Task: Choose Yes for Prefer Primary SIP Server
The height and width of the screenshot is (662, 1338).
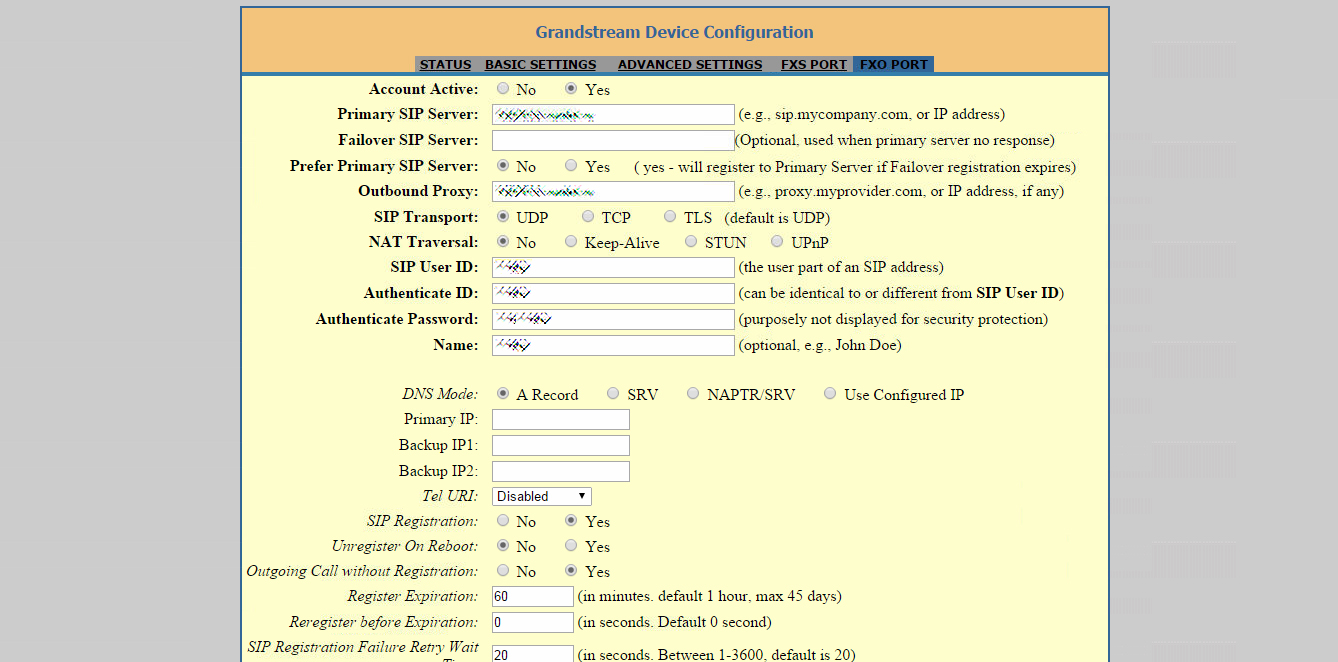Action: 571,166
